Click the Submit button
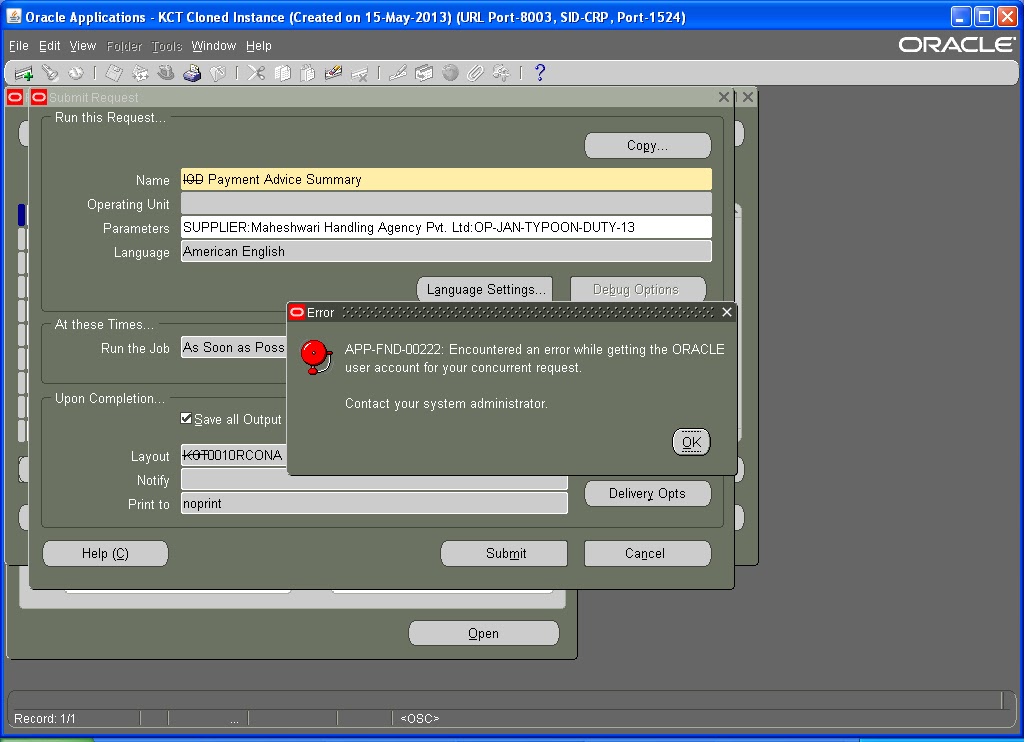Viewport: 1026px width, 742px height. point(504,554)
